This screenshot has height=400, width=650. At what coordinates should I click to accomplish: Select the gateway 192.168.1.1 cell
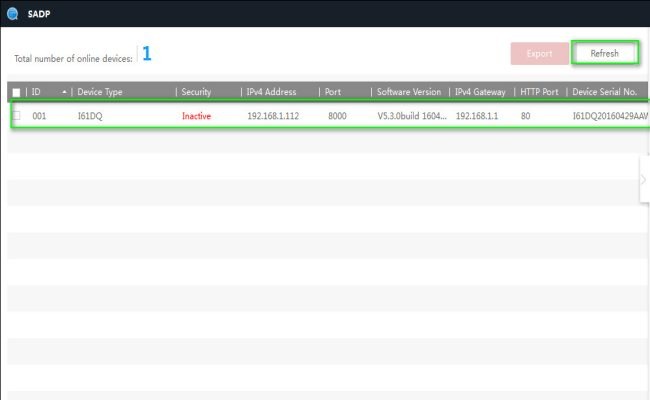tap(476, 116)
